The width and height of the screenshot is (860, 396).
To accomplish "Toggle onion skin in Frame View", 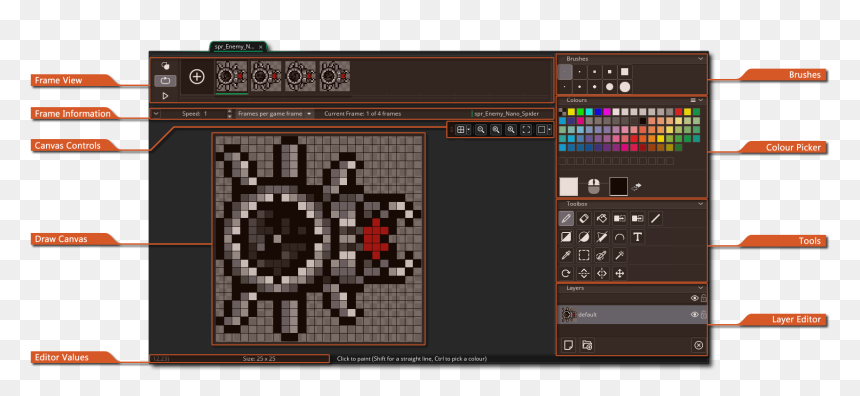I will pos(165,66).
